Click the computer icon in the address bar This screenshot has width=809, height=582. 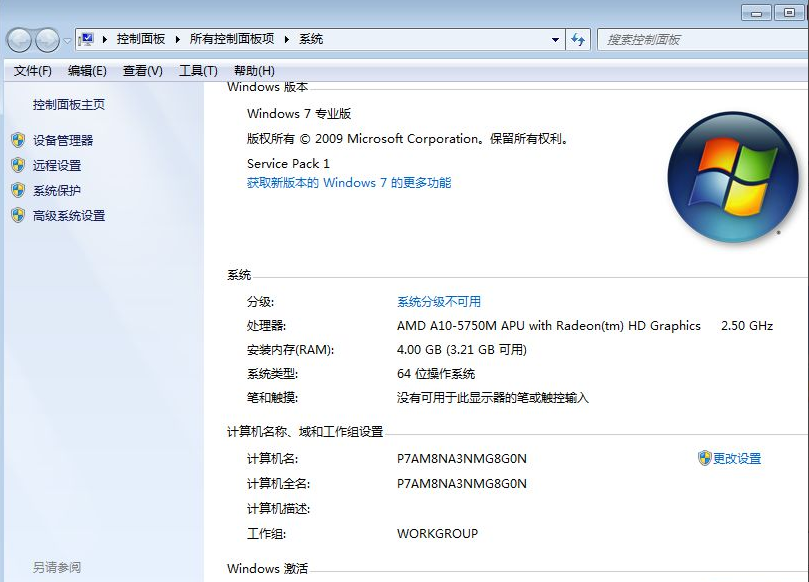pos(87,40)
